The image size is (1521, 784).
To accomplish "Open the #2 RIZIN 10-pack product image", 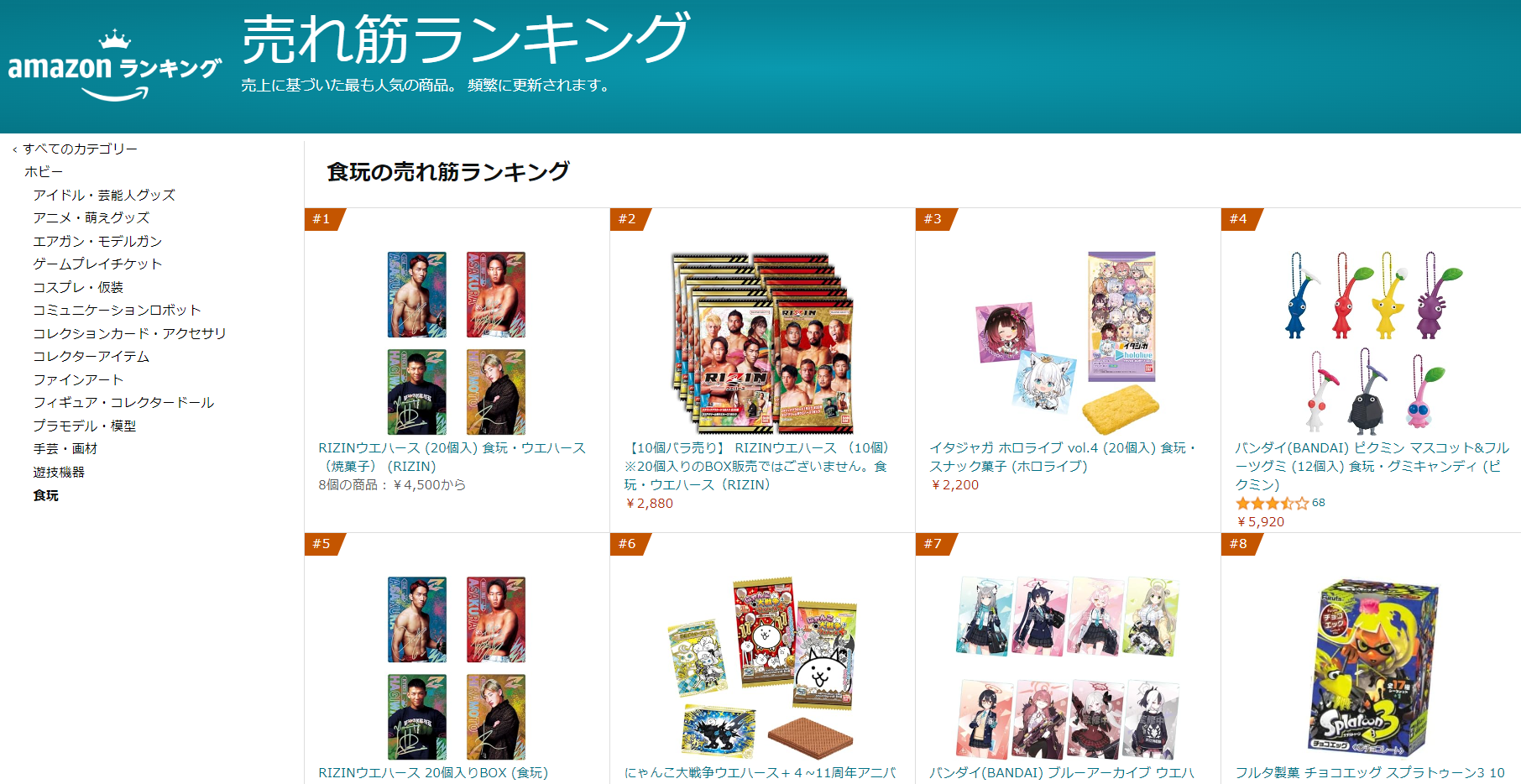I will coord(762,343).
